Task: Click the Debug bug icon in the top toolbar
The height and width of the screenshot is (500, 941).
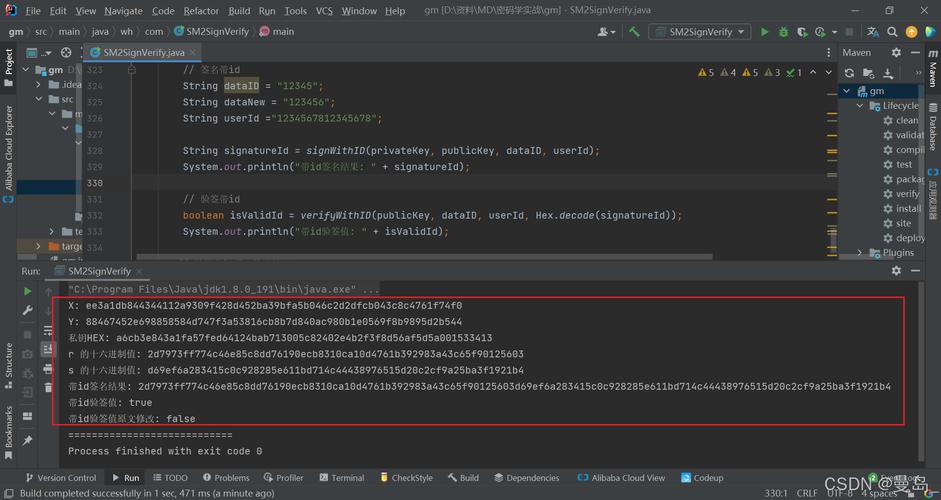Action: click(x=784, y=32)
